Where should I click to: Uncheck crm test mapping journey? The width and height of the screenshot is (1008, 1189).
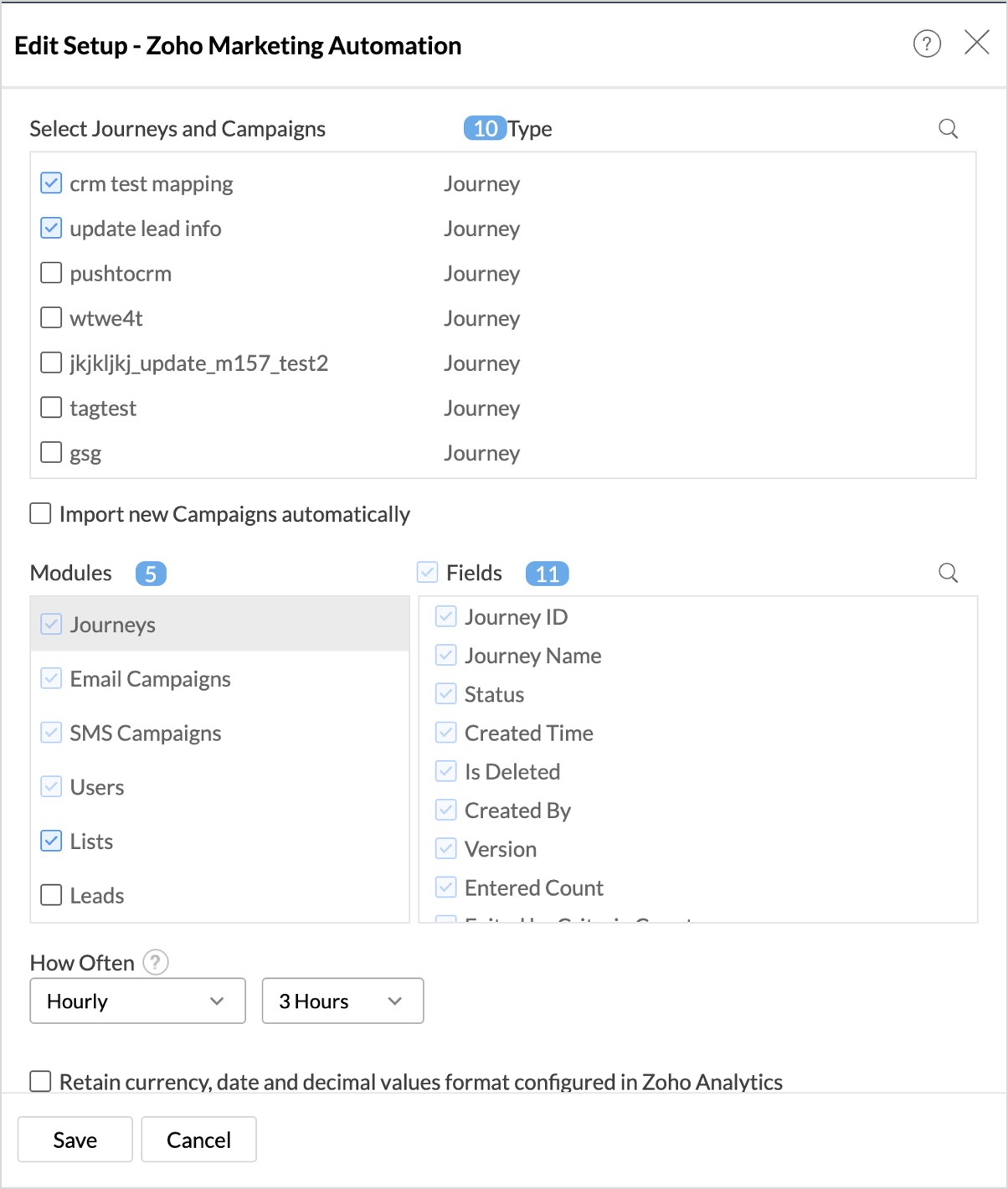pos(51,183)
